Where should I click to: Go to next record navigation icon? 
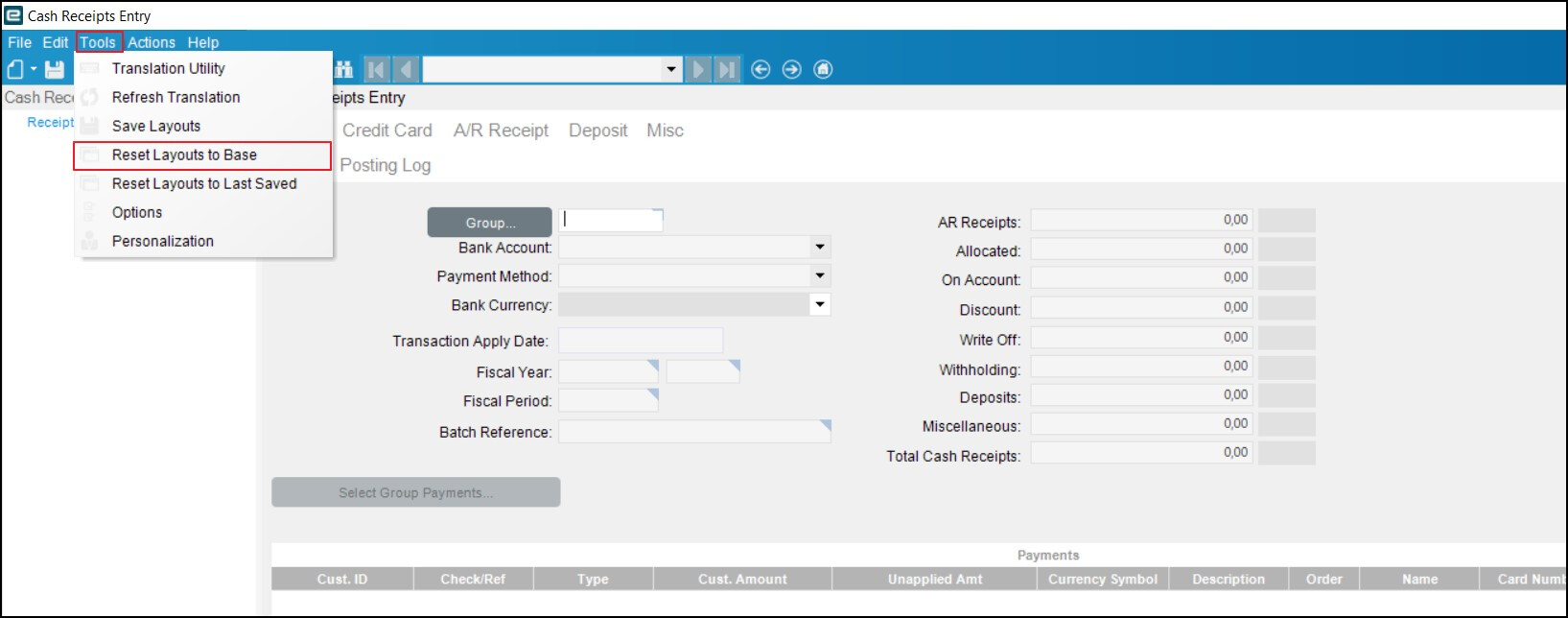click(x=698, y=69)
